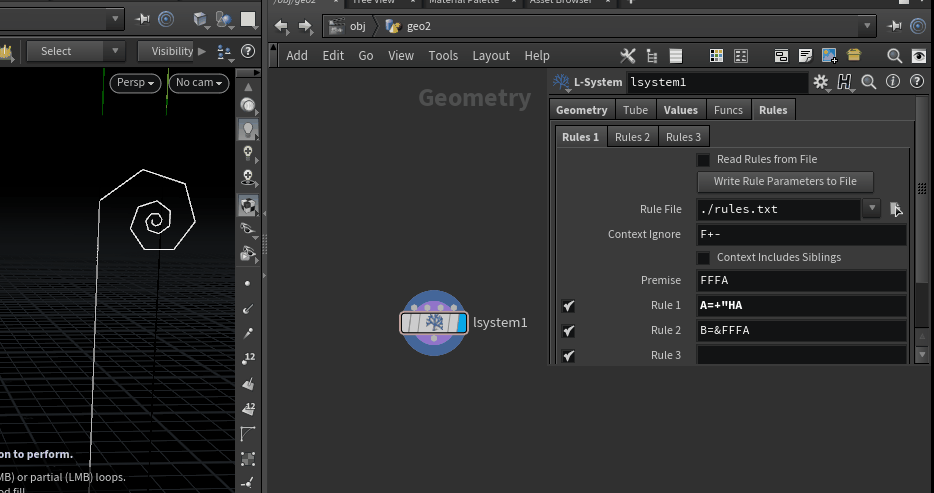The image size is (934, 493).
Task: Open the Houdini H presets menu icon
Action: (x=845, y=82)
